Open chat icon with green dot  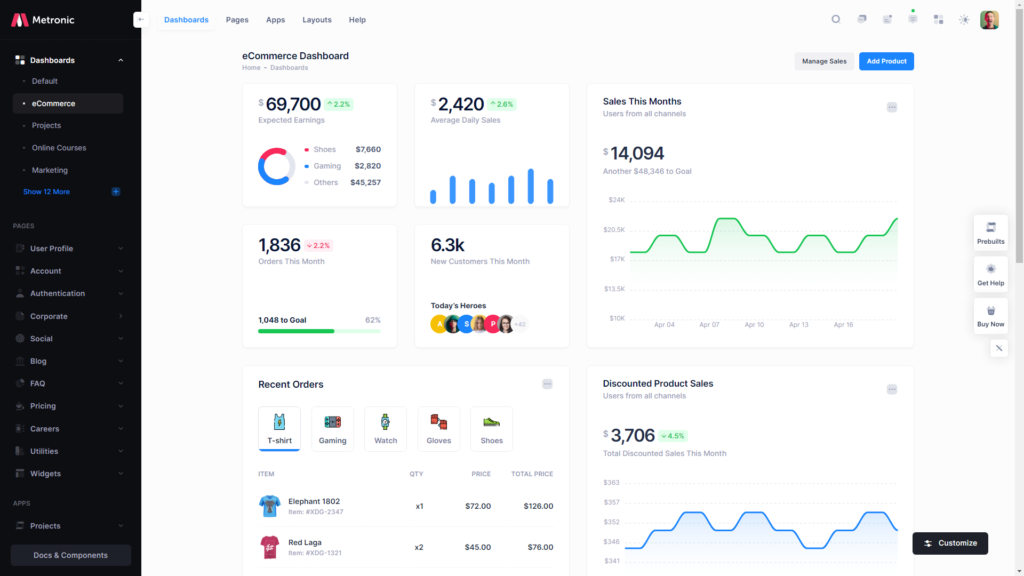tap(912, 19)
